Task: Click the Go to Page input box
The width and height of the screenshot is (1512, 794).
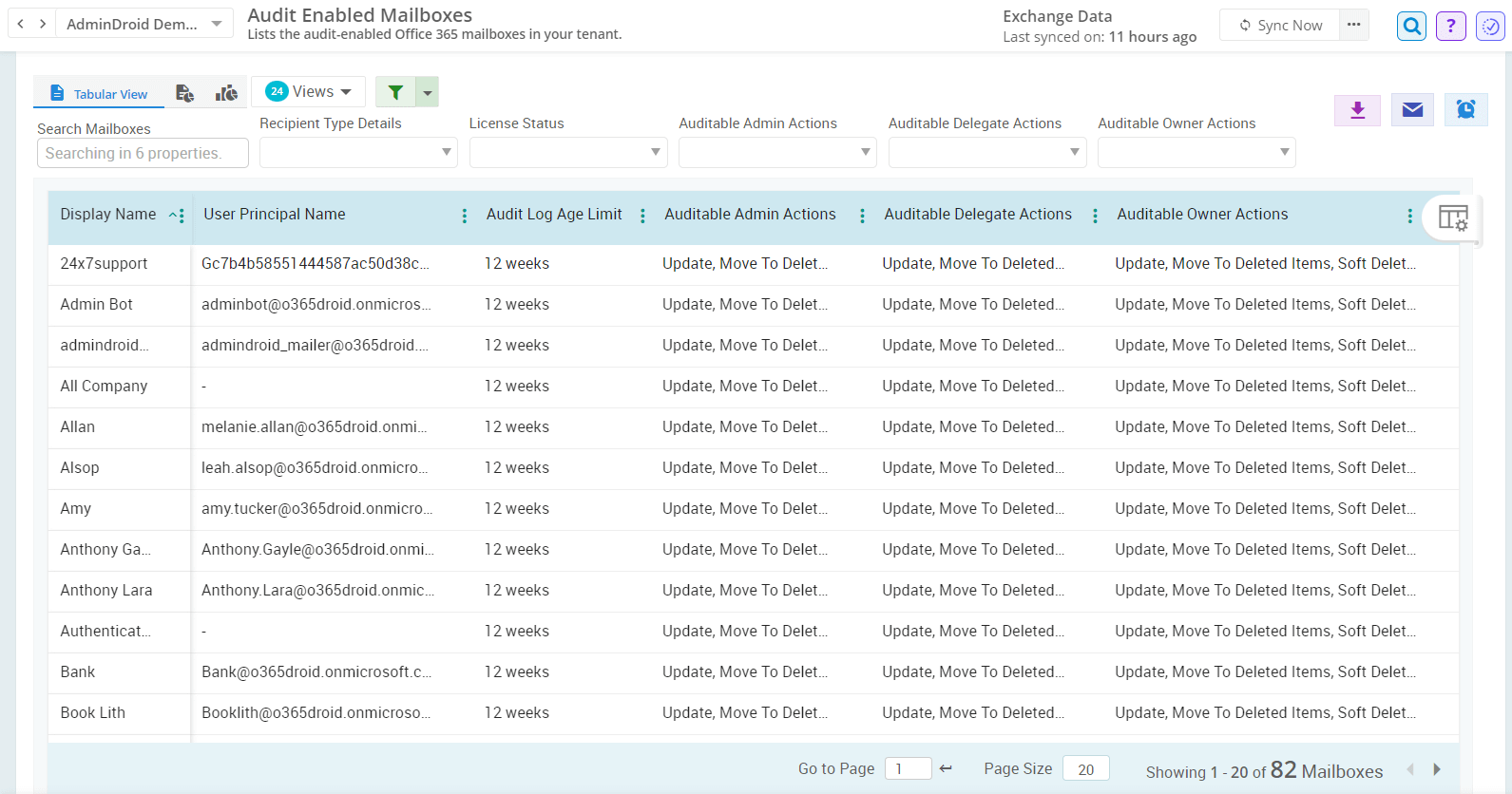Action: tap(908, 768)
